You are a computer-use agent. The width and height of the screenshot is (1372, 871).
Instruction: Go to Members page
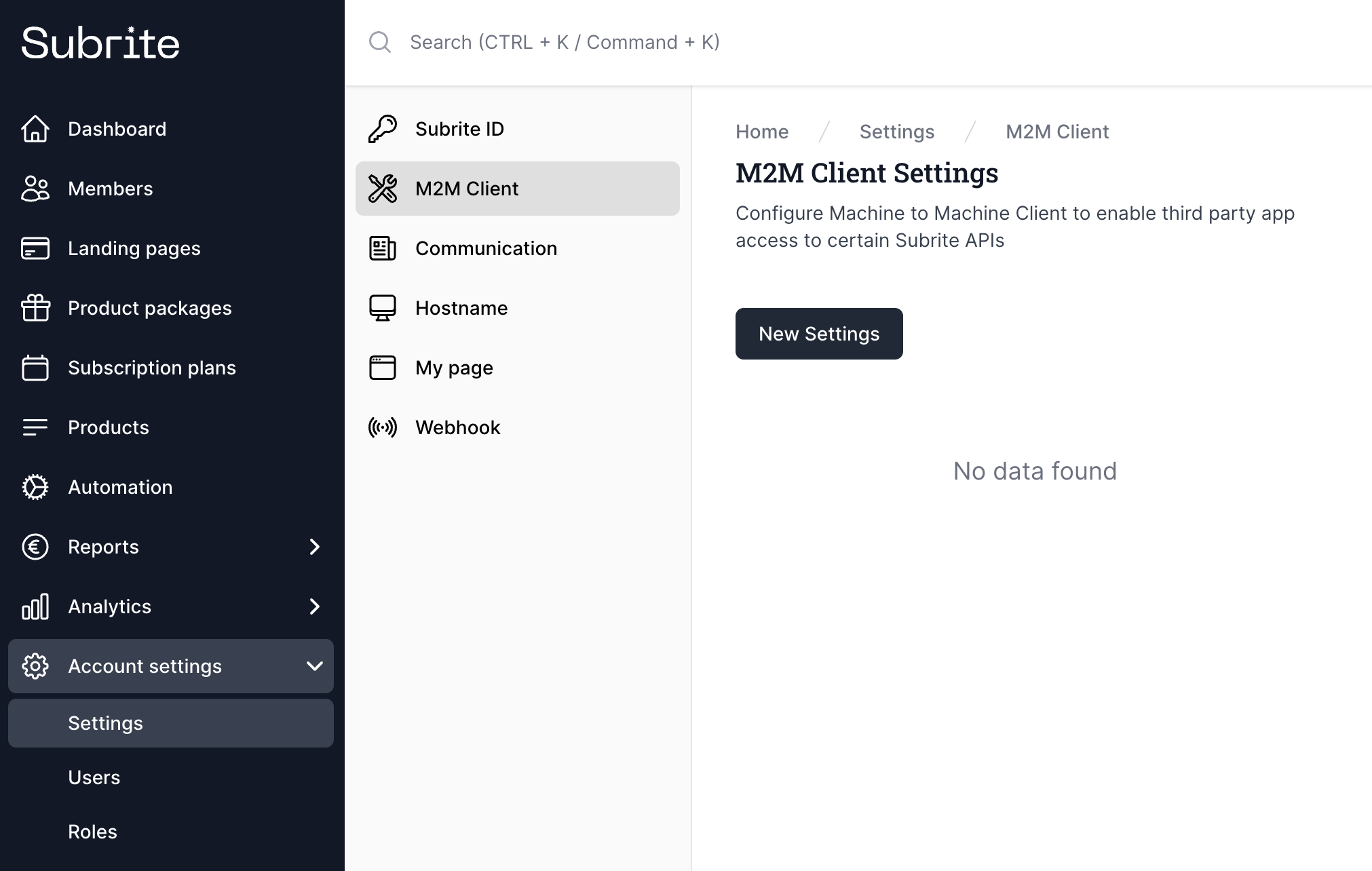(x=171, y=189)
